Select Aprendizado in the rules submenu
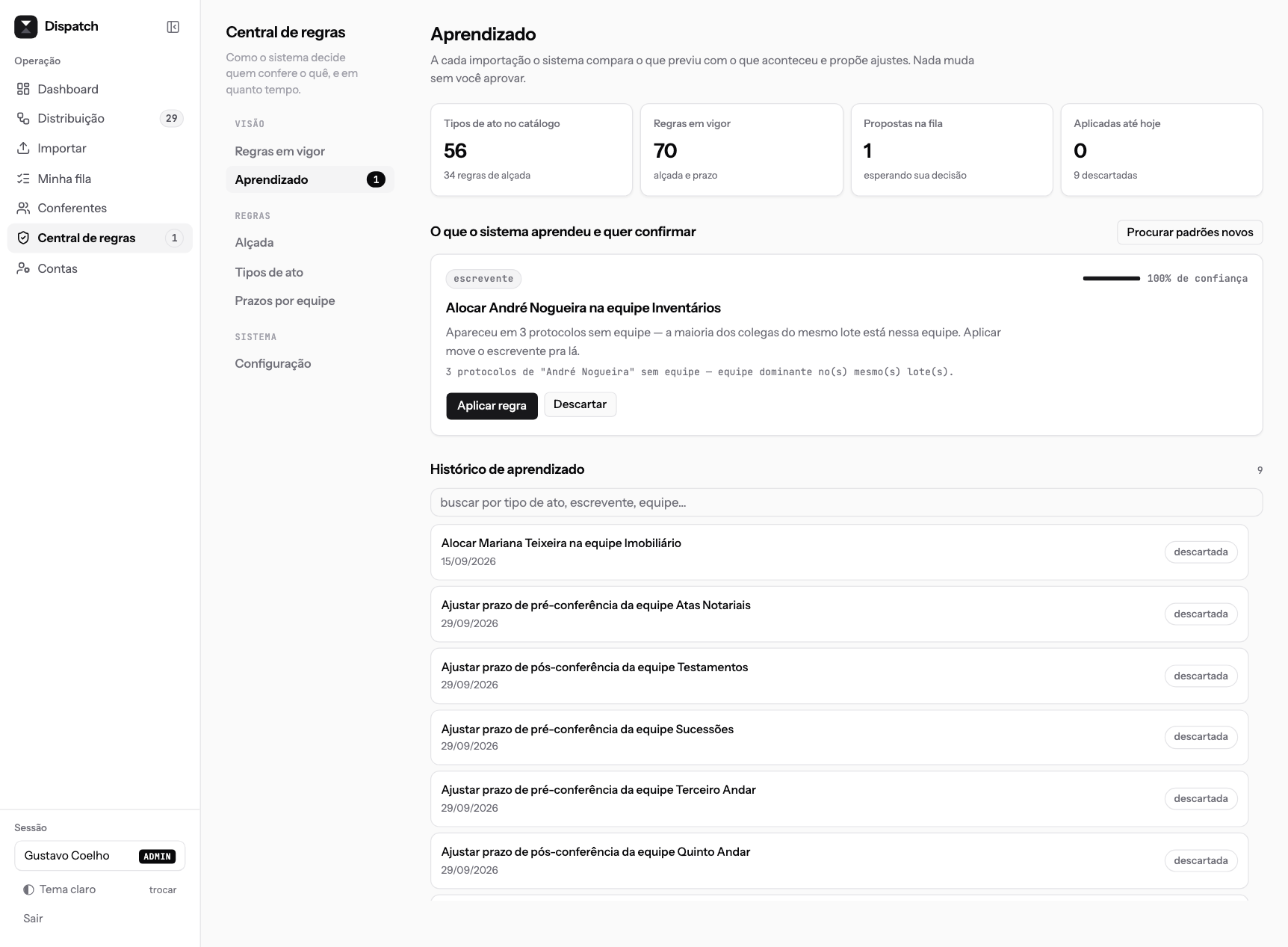Image resolution: width=1288 pixels, height=947 pixels. 309,179
